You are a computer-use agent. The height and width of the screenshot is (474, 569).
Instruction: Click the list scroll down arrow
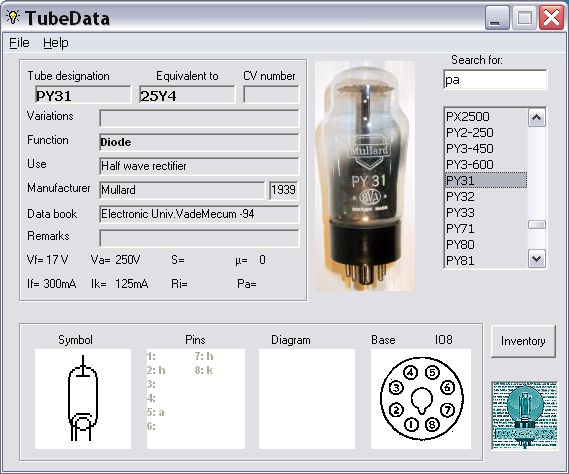pos(537,259)
